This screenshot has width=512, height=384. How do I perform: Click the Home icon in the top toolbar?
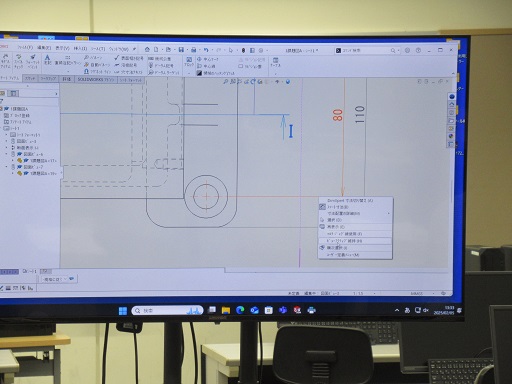pyautogui.click(x=147, y=49)
